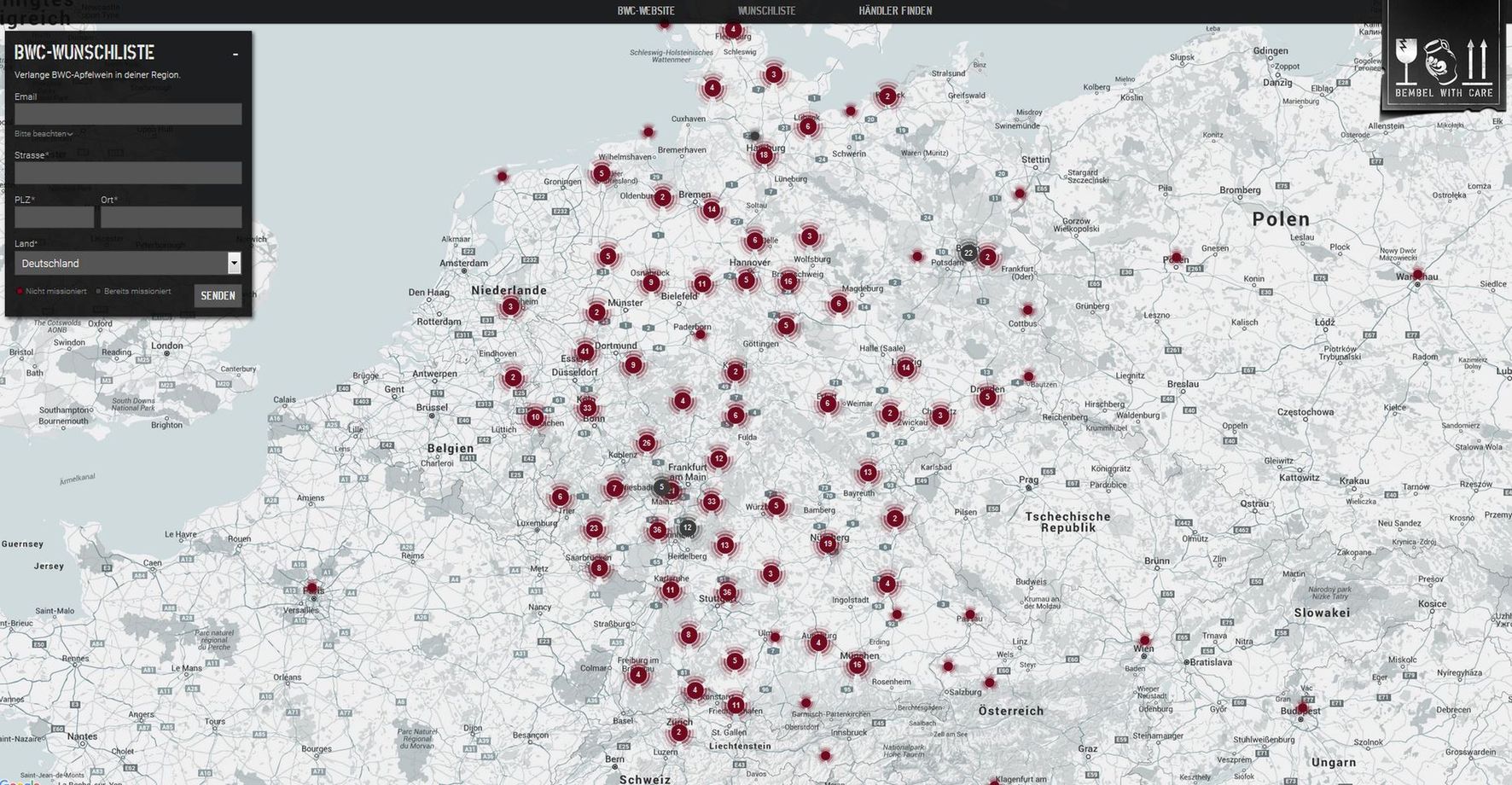Open the 33 cluster marker near Bonn
This screenshot has width=1512, height=785.
click(587, 408)
